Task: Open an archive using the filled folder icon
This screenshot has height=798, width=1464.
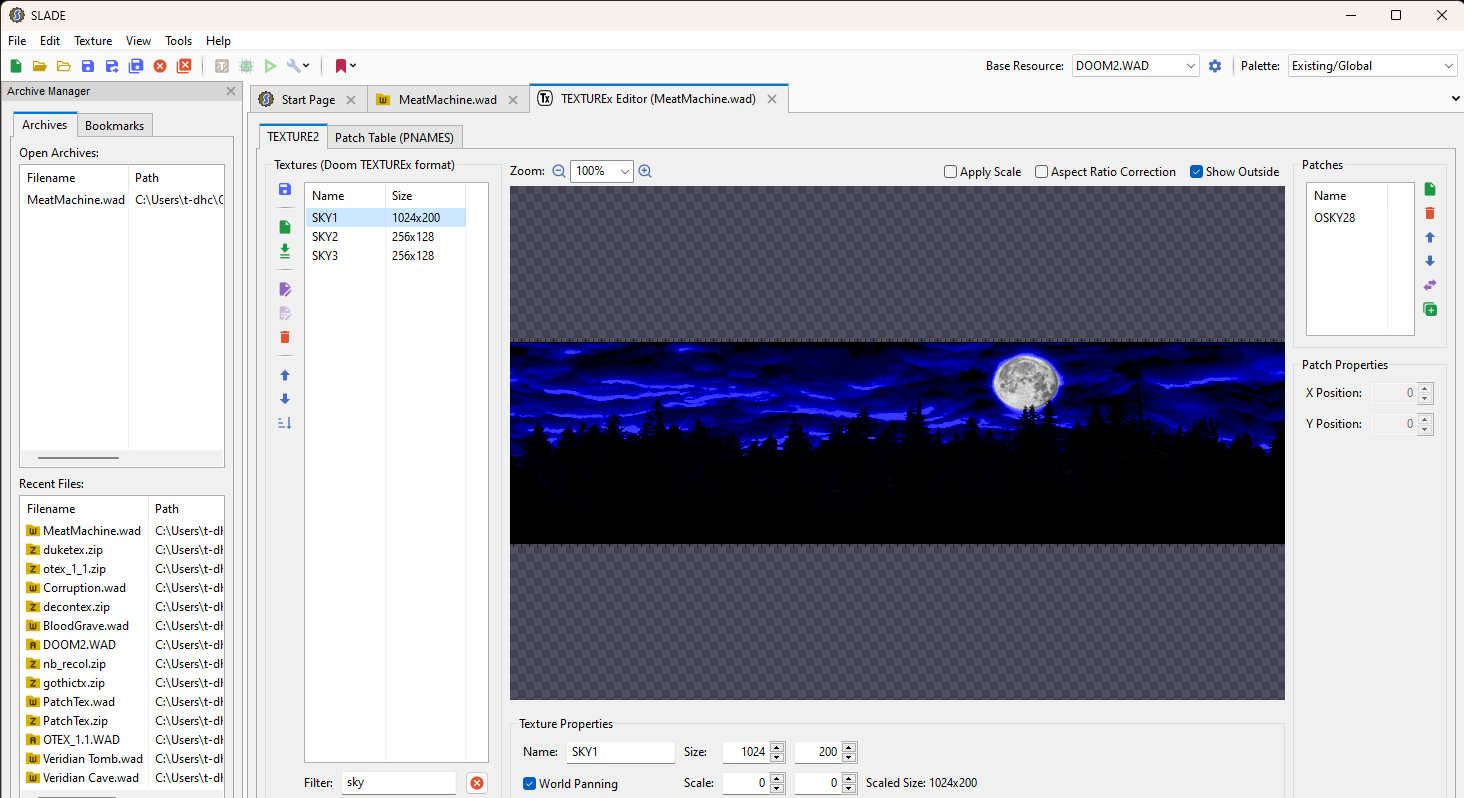Action: [x=40, y=66]
